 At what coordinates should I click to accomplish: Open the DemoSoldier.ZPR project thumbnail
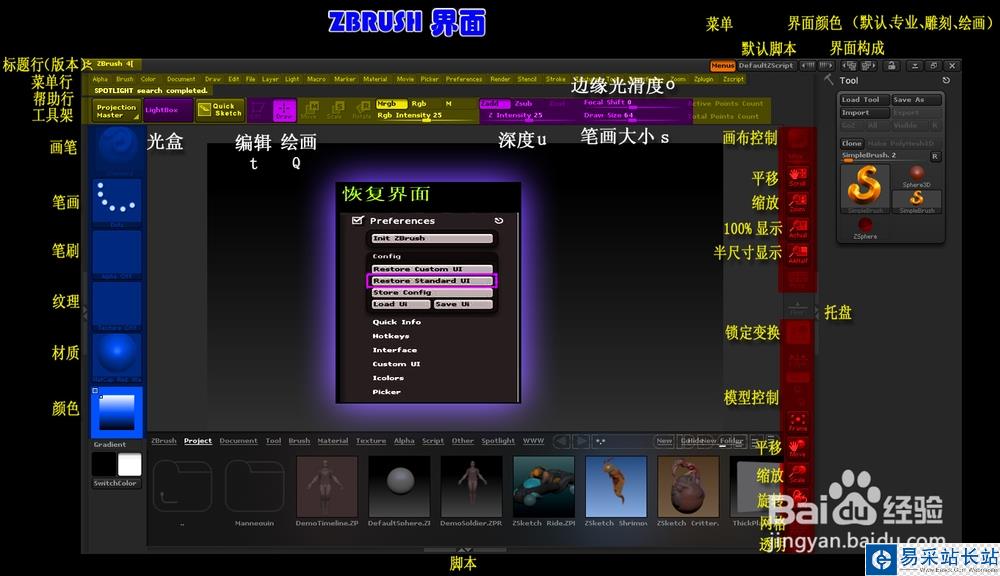(471, 485)
